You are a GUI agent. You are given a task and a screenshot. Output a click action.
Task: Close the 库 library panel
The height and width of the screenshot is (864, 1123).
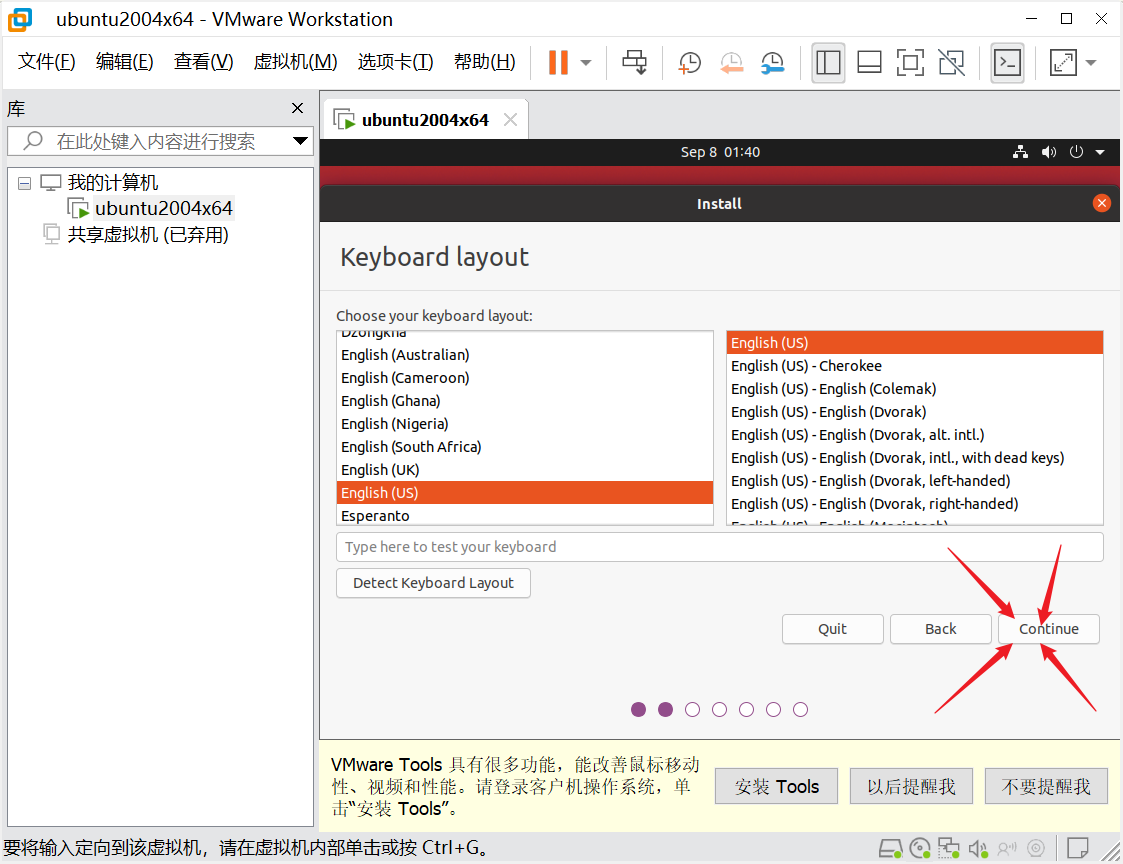pos(297,108)
